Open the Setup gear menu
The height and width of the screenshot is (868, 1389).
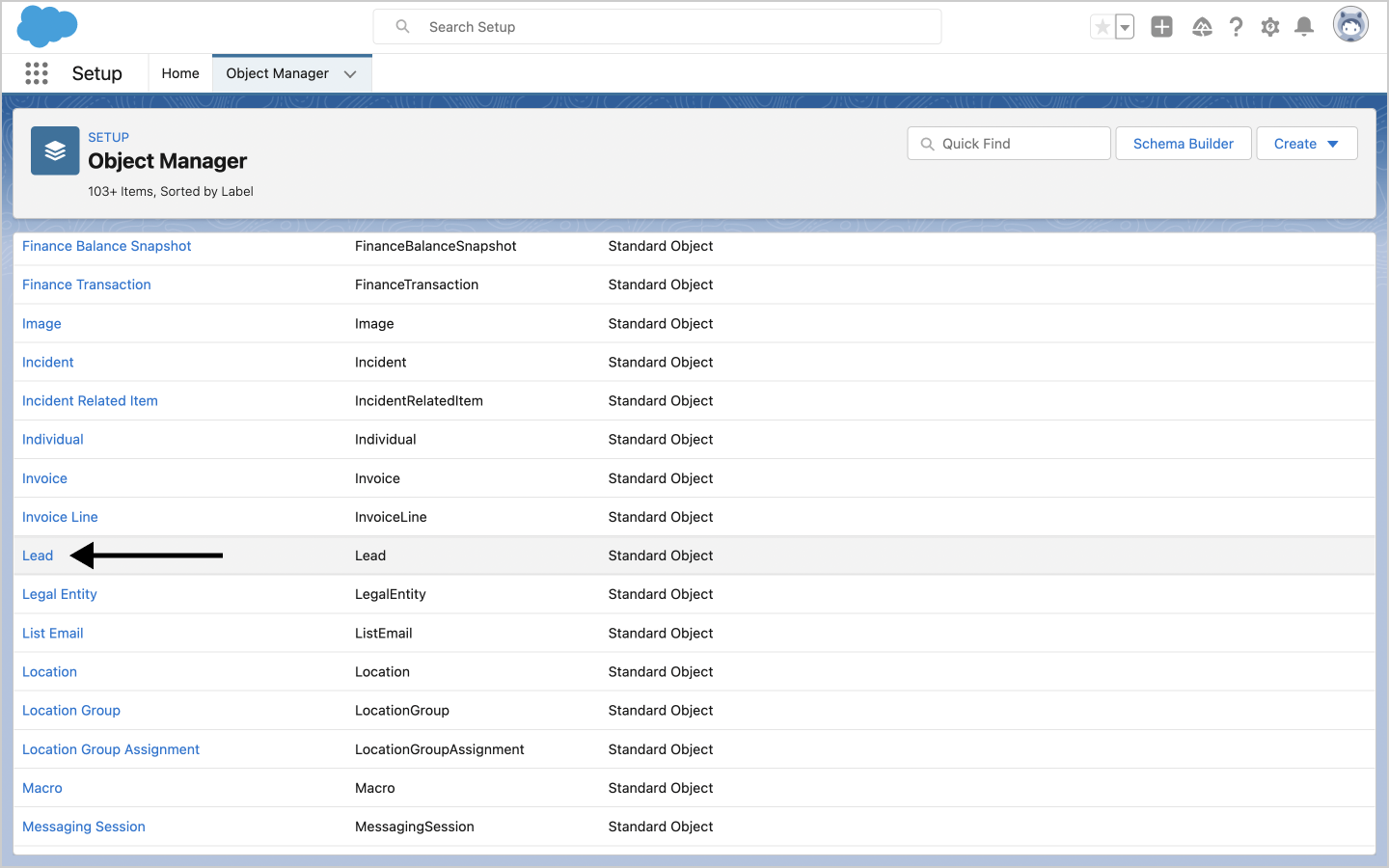pos(1270,27)
